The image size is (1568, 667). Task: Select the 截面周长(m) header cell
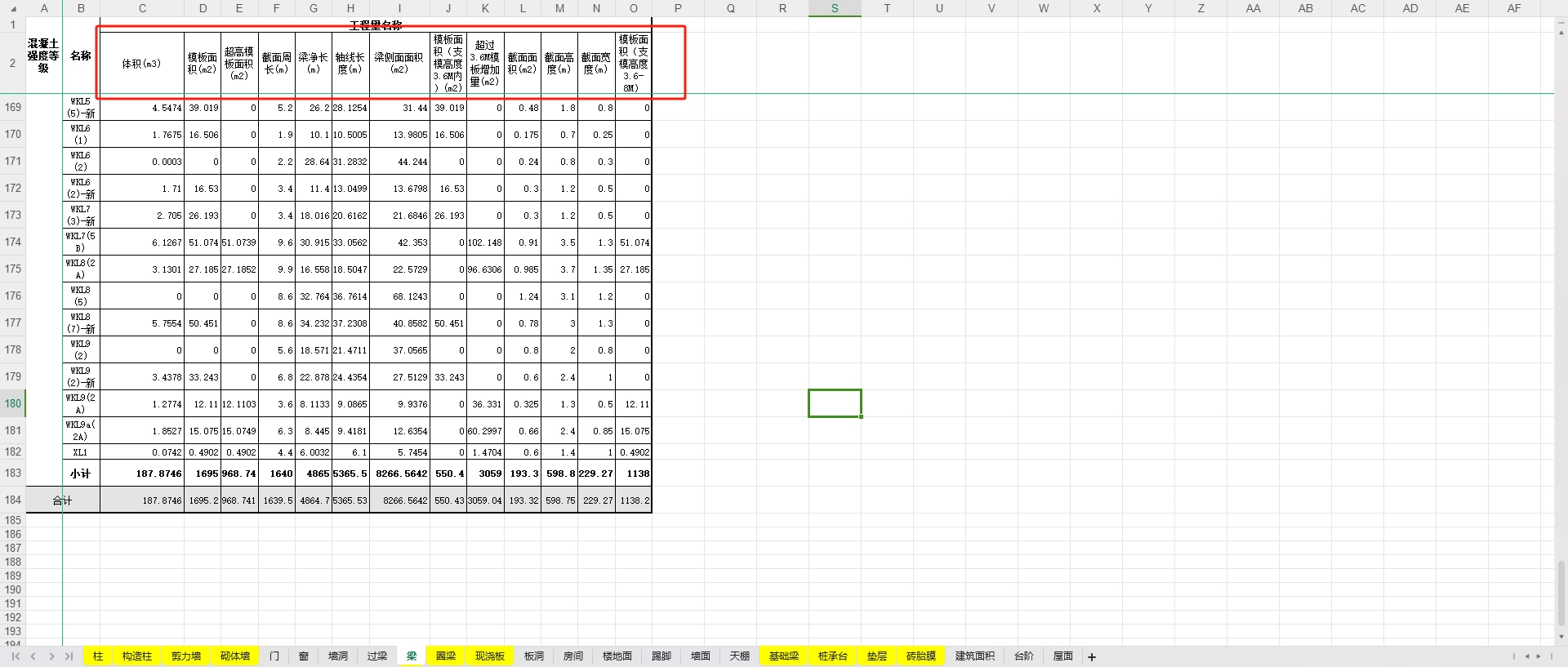click(x=277, y=63)
